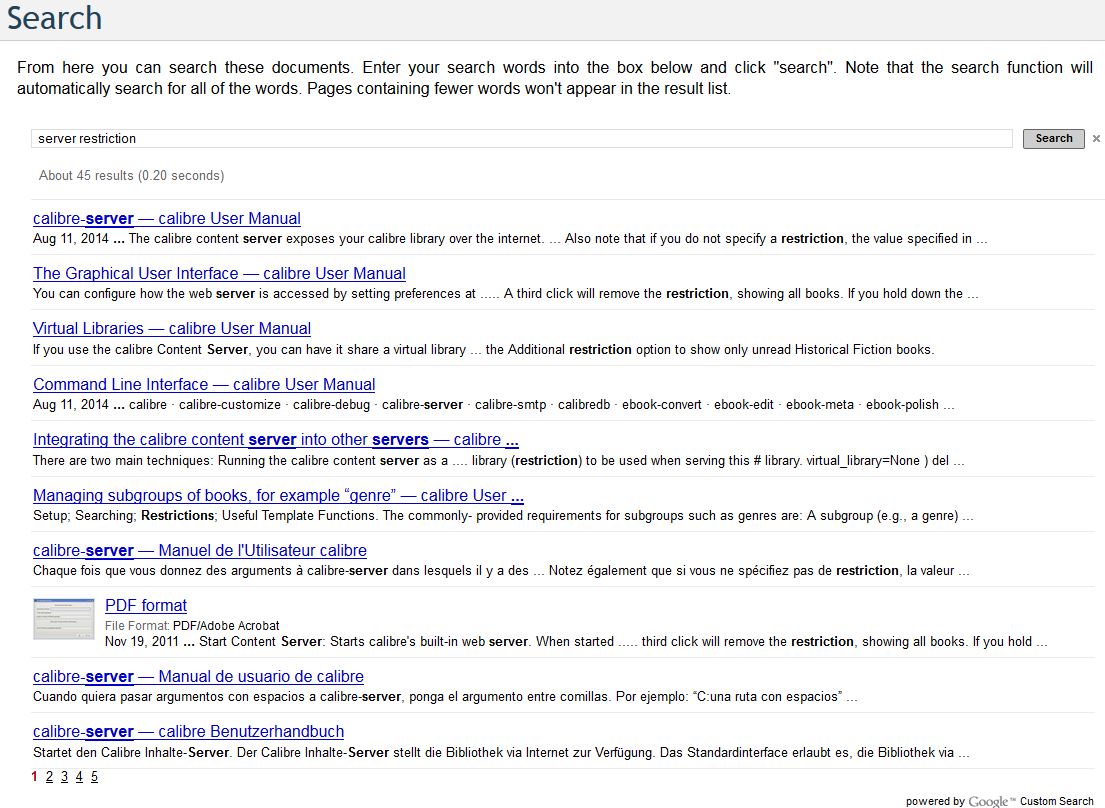Go to results page 4
This screenshot has width=1105, height=808.
(79, 776)
